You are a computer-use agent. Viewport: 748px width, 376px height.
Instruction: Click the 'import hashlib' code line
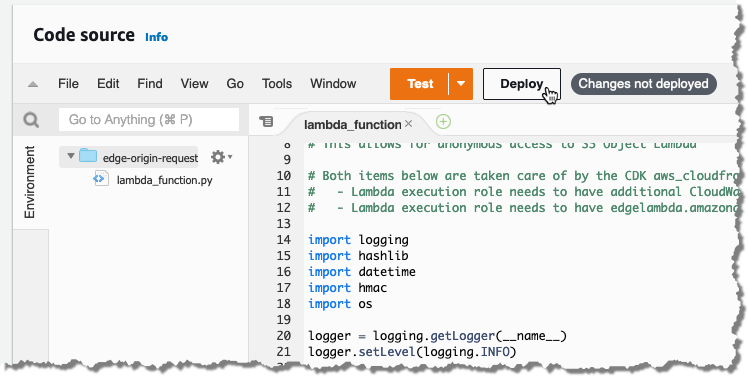point(358,256)
